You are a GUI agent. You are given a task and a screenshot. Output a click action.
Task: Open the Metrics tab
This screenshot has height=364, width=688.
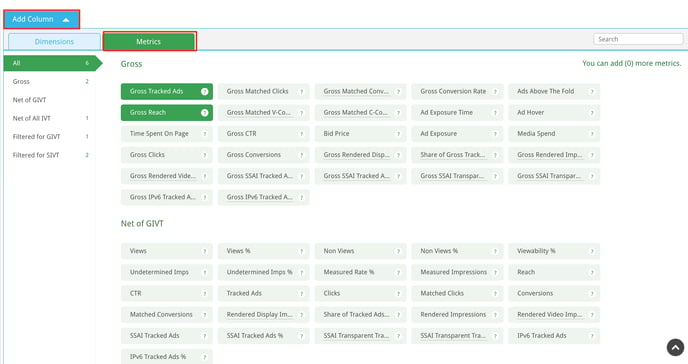coord(150,41)
